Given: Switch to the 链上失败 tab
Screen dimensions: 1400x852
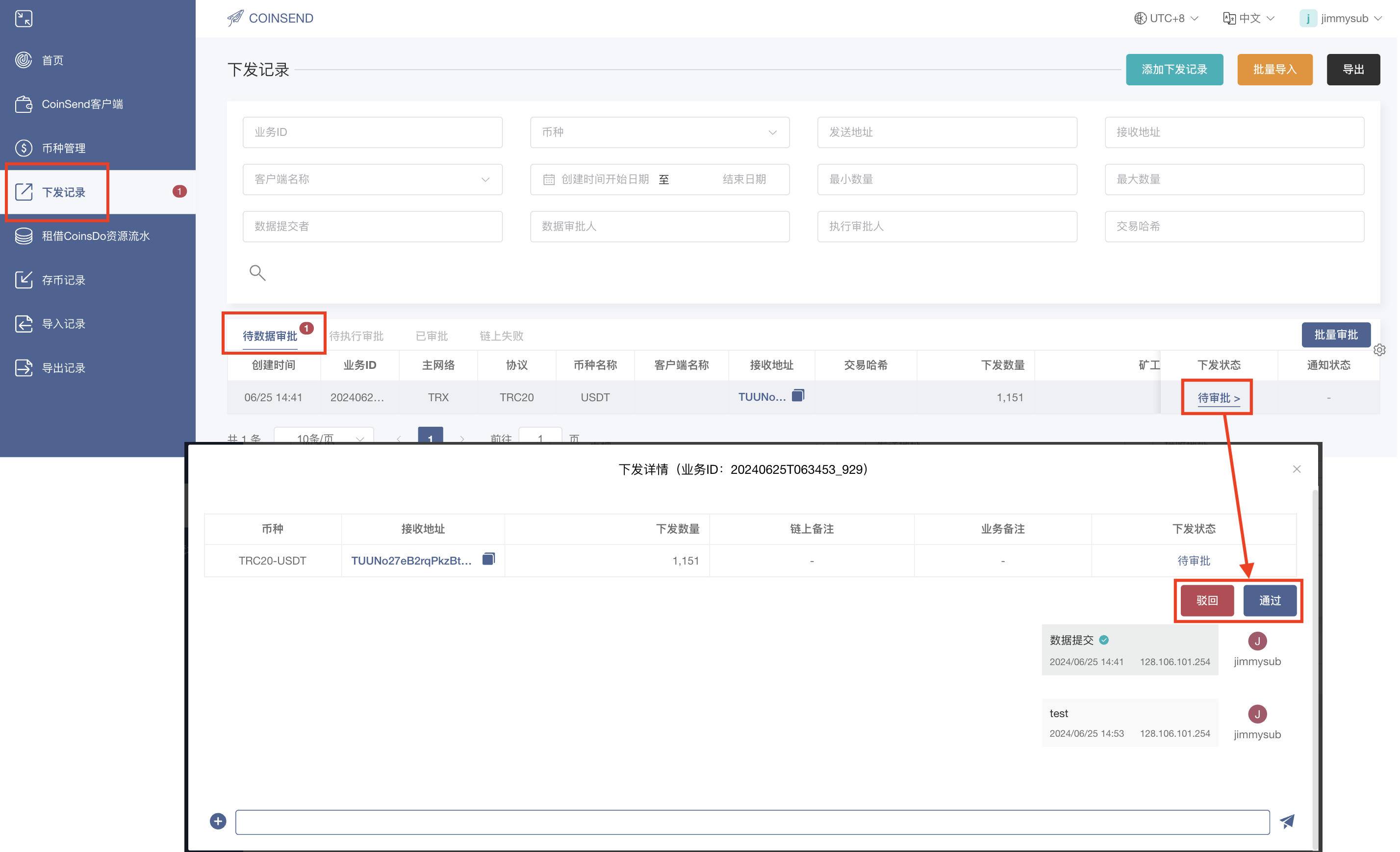Looking at the screenshot, I should click(x=501, y=336).
